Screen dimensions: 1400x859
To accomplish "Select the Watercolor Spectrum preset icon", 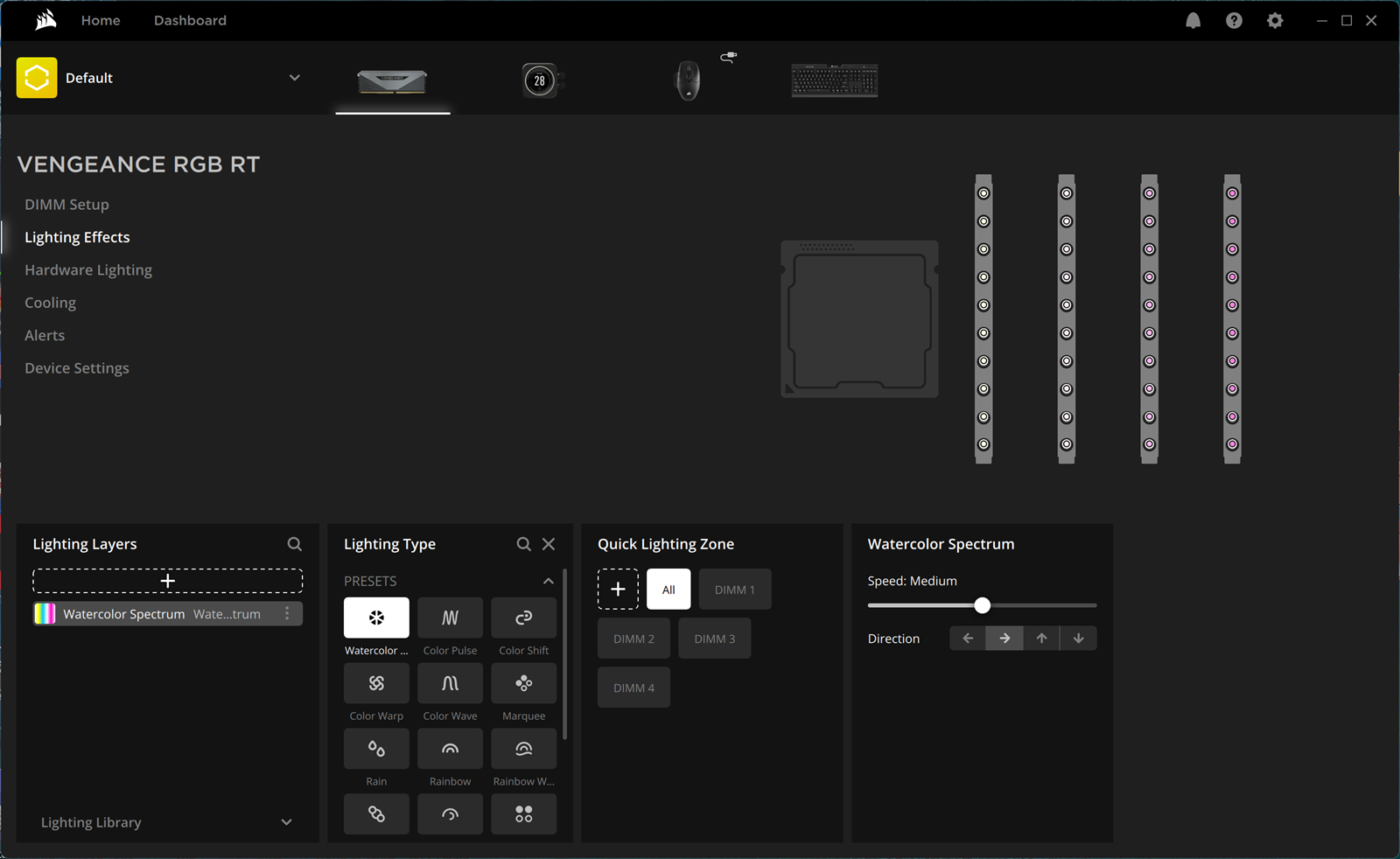I will click(x=376, y=618).
